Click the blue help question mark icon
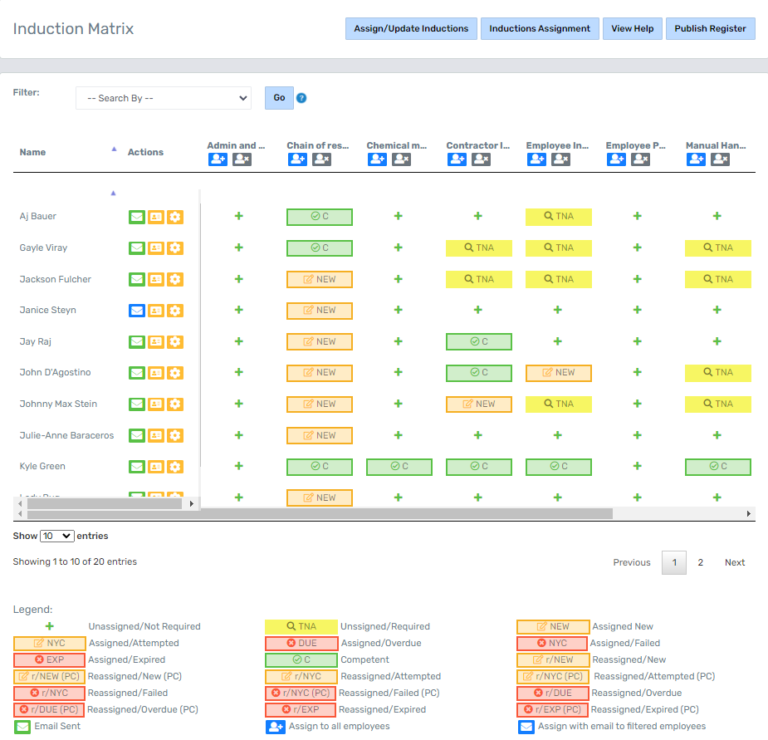Image resolution: width=768 pixels, height=740 pixels. pos(301,98)
